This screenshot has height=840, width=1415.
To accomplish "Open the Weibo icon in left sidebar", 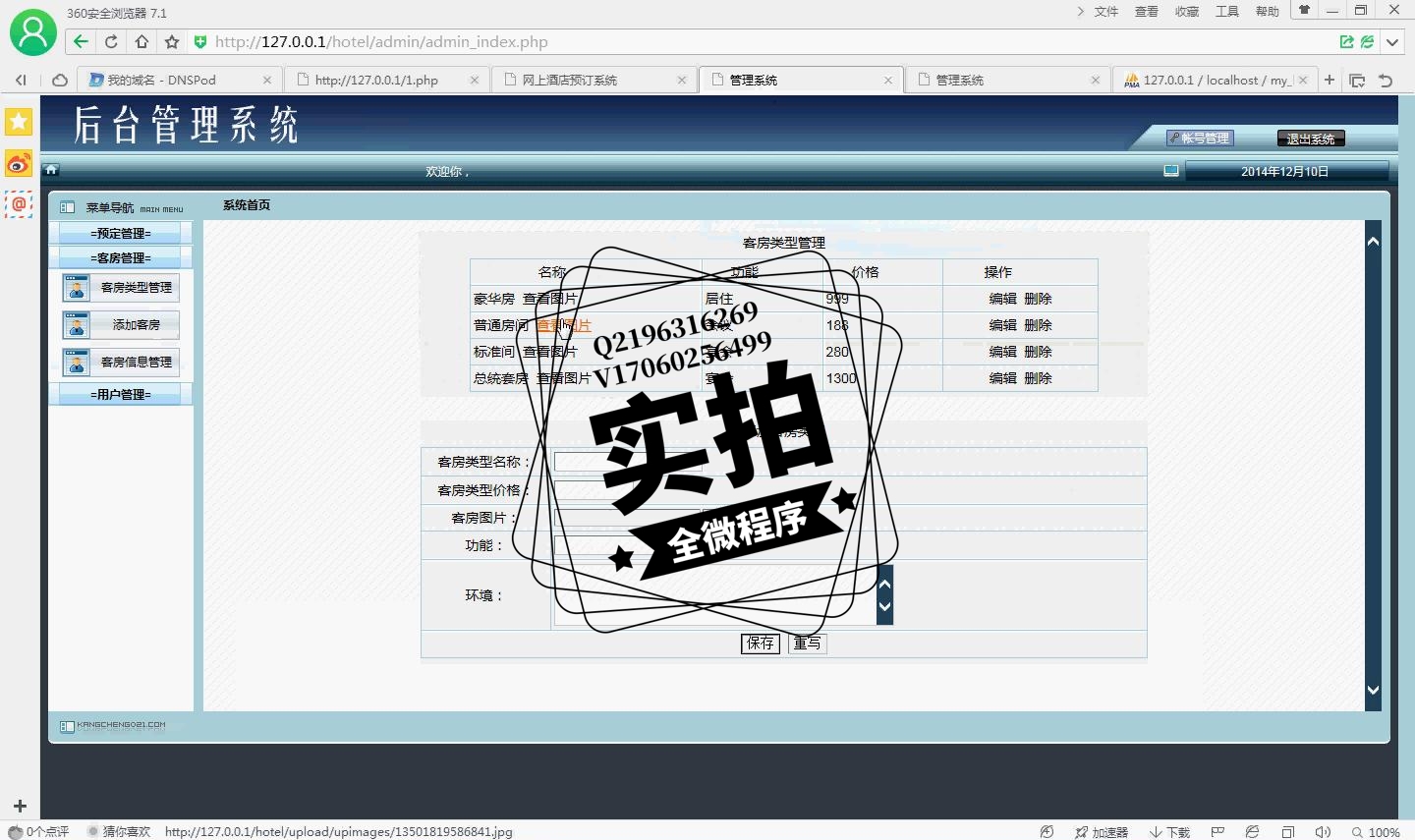I will click(x=19, y=163).
